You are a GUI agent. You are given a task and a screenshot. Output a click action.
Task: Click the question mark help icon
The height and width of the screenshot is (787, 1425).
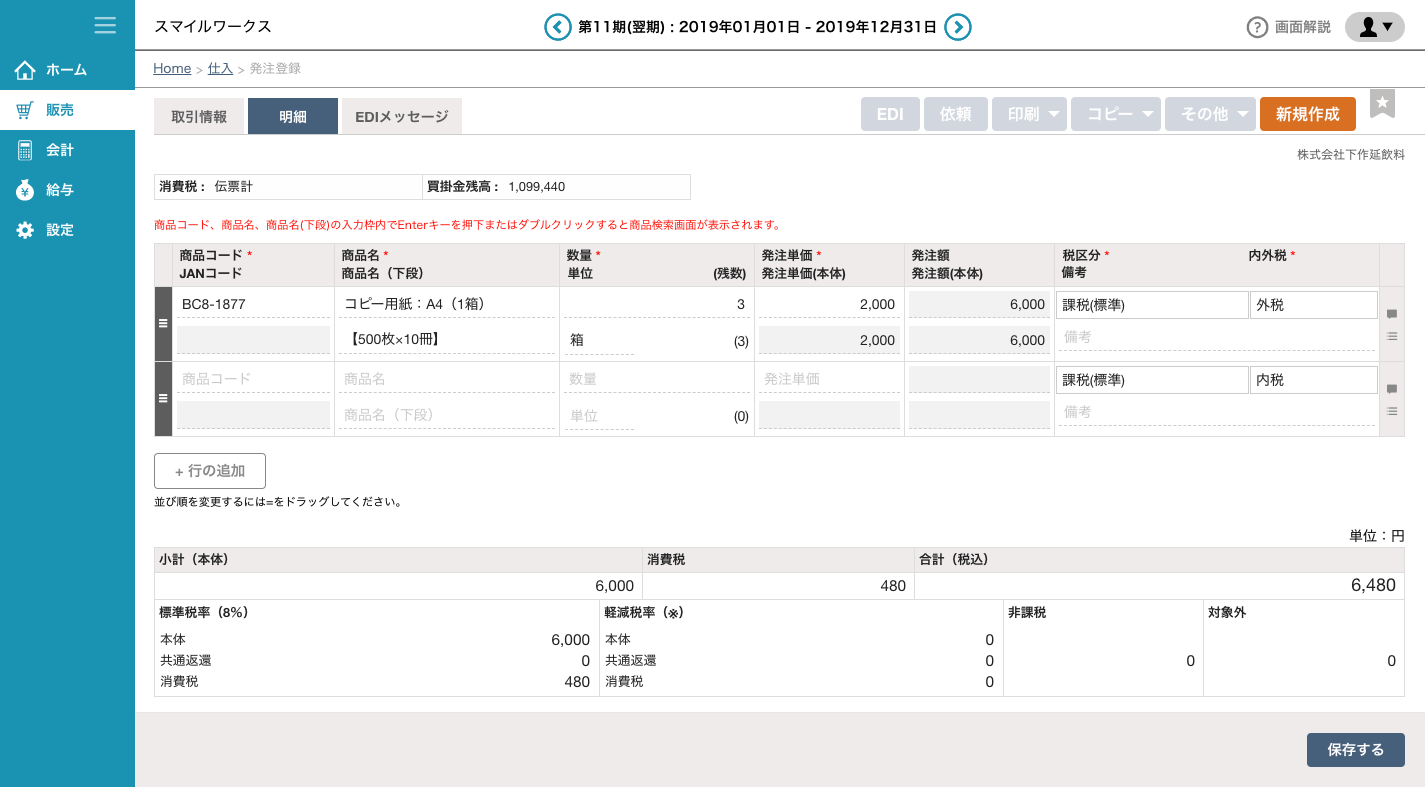pos(1257,27)
